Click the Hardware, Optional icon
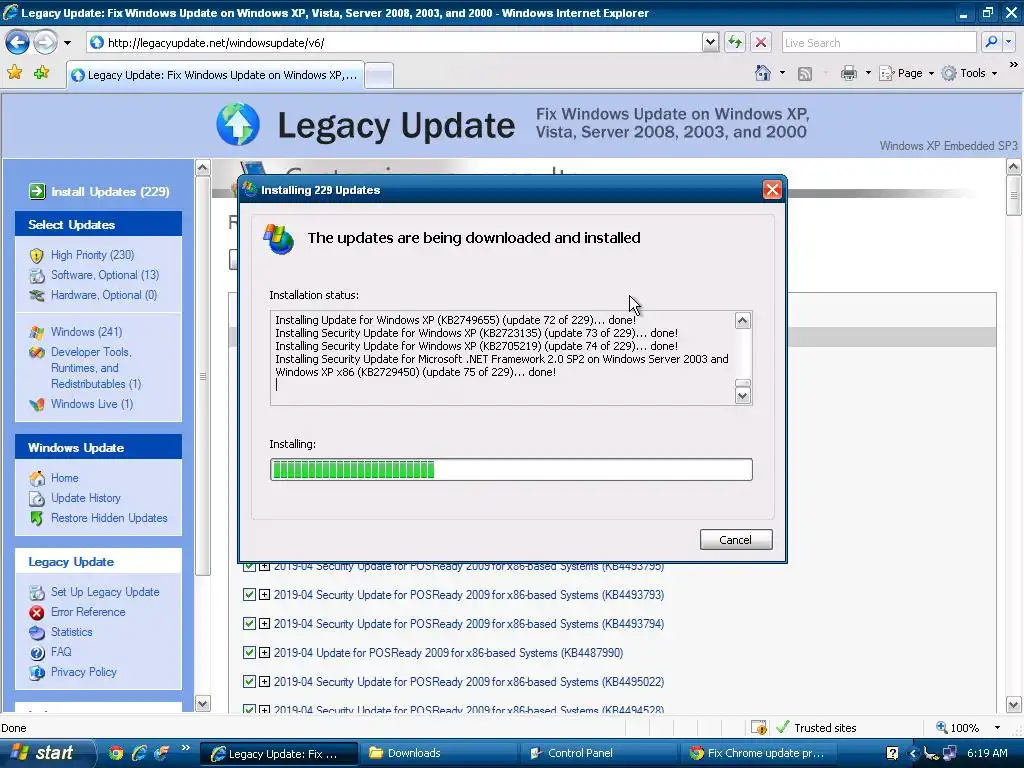Image resolution: width=1024 pixels, height=768 pixels. click(37, 295)
